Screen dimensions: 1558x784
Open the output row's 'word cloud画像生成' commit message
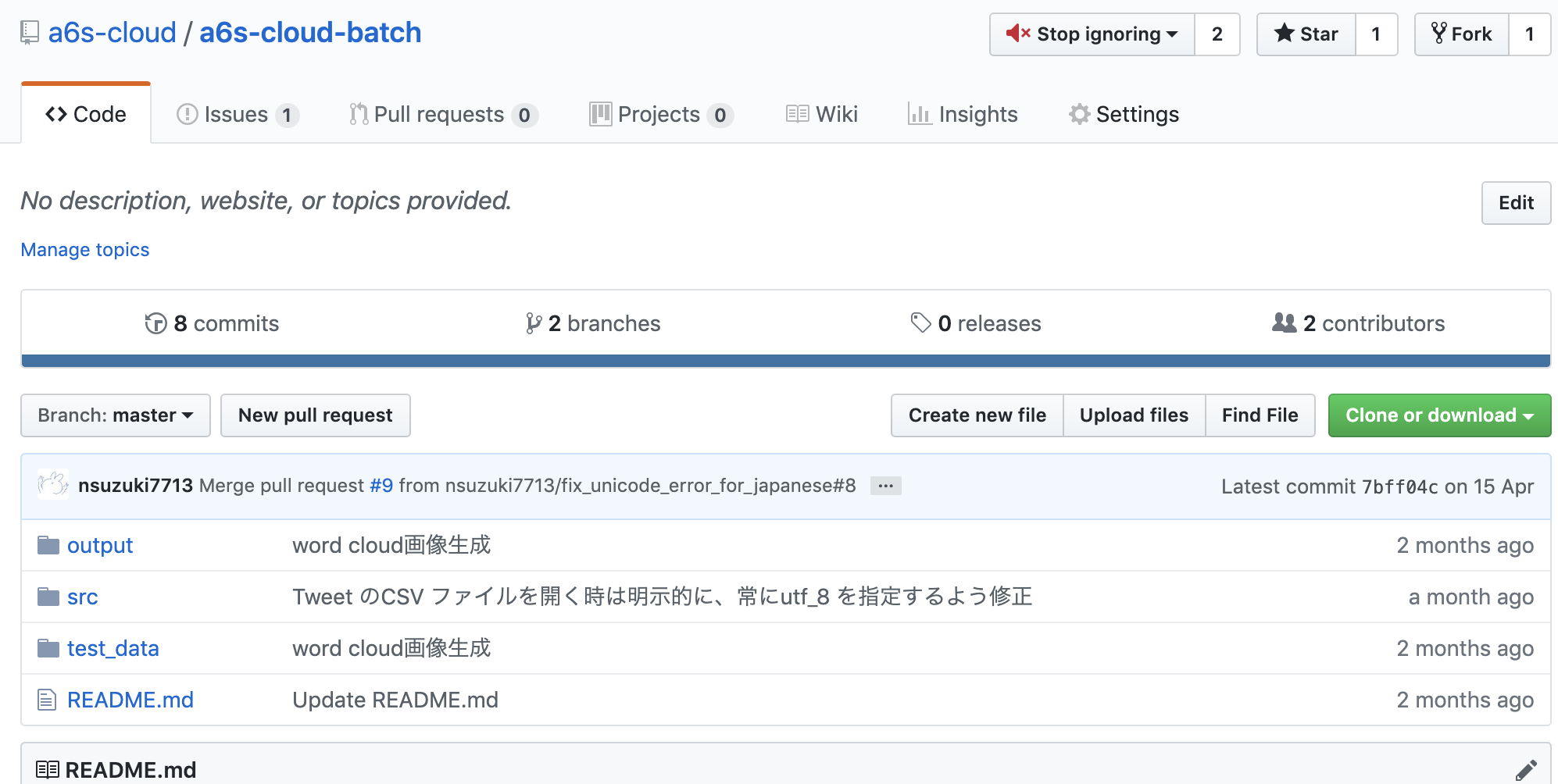point(391,545)
